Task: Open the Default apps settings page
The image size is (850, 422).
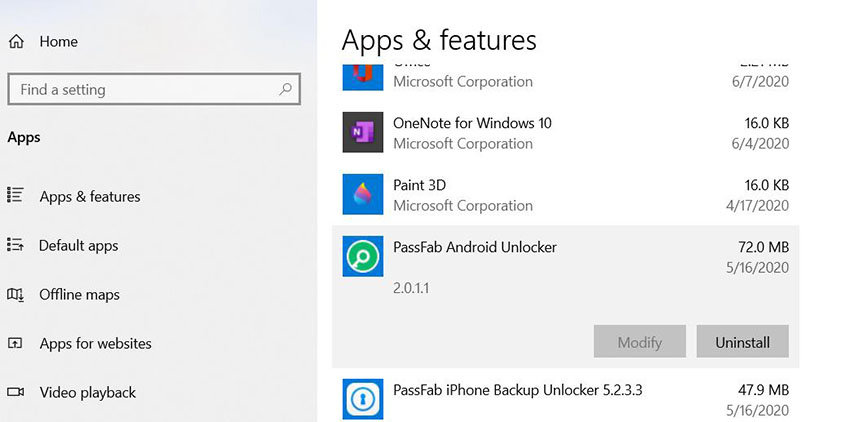Action: click(78, 245)
